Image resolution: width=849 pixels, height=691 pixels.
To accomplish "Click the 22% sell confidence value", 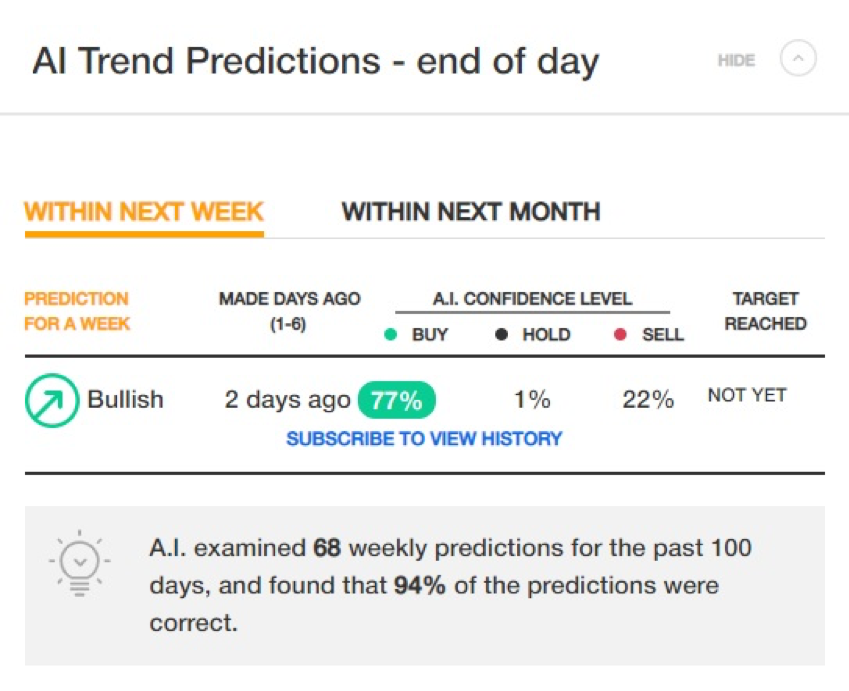I will pyautogui.click(x=648, y=400).
